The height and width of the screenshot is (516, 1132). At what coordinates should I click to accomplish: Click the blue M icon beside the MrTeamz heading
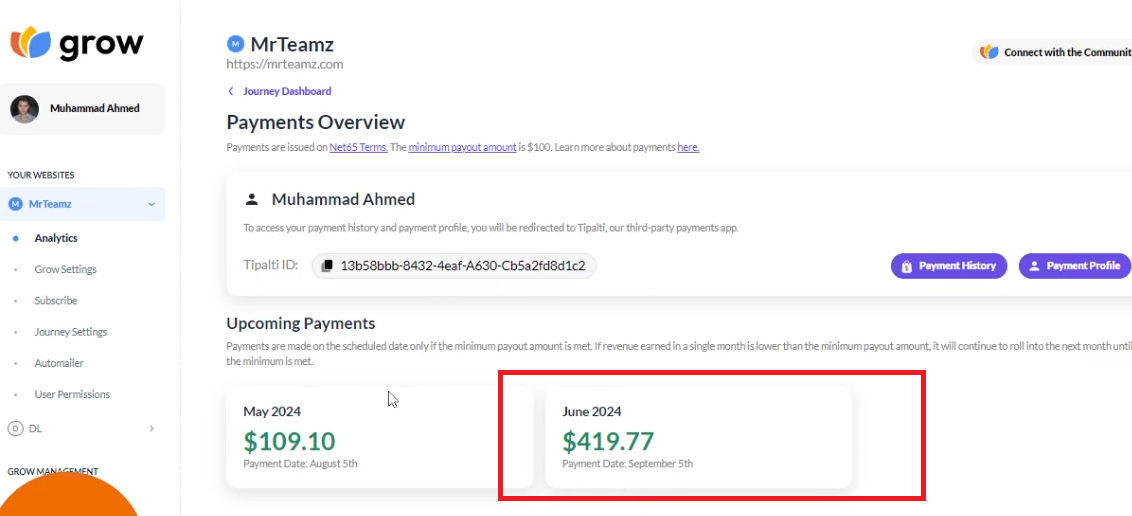[235, 44]
